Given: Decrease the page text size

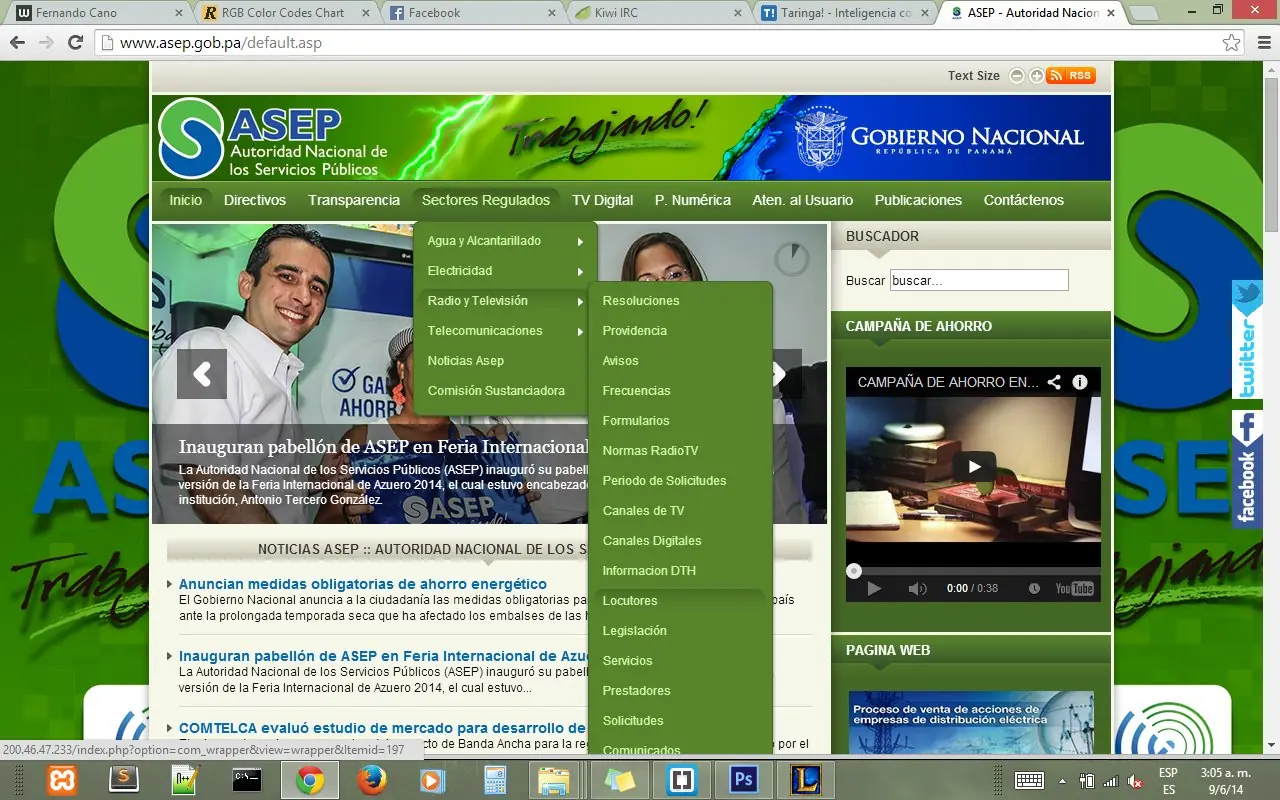Looking at the screenshot, I should click(1017, 76).
